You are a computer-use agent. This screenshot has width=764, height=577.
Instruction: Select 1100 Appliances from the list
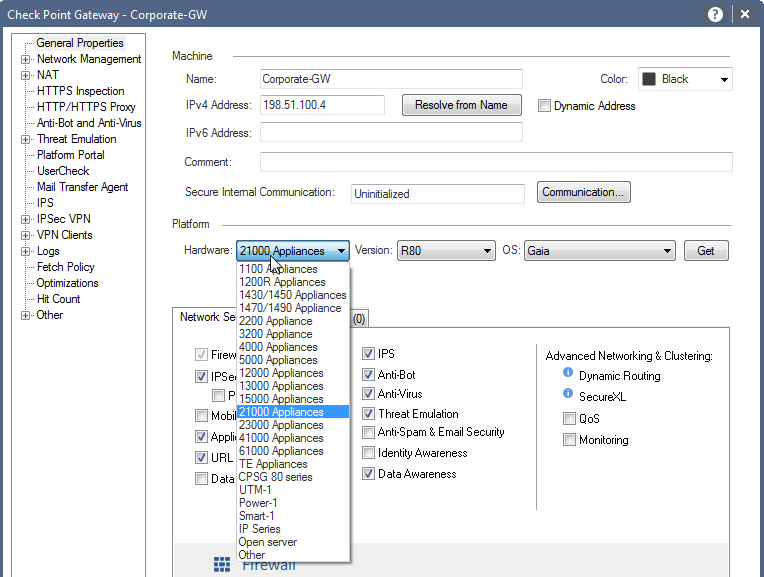(293, 269)
